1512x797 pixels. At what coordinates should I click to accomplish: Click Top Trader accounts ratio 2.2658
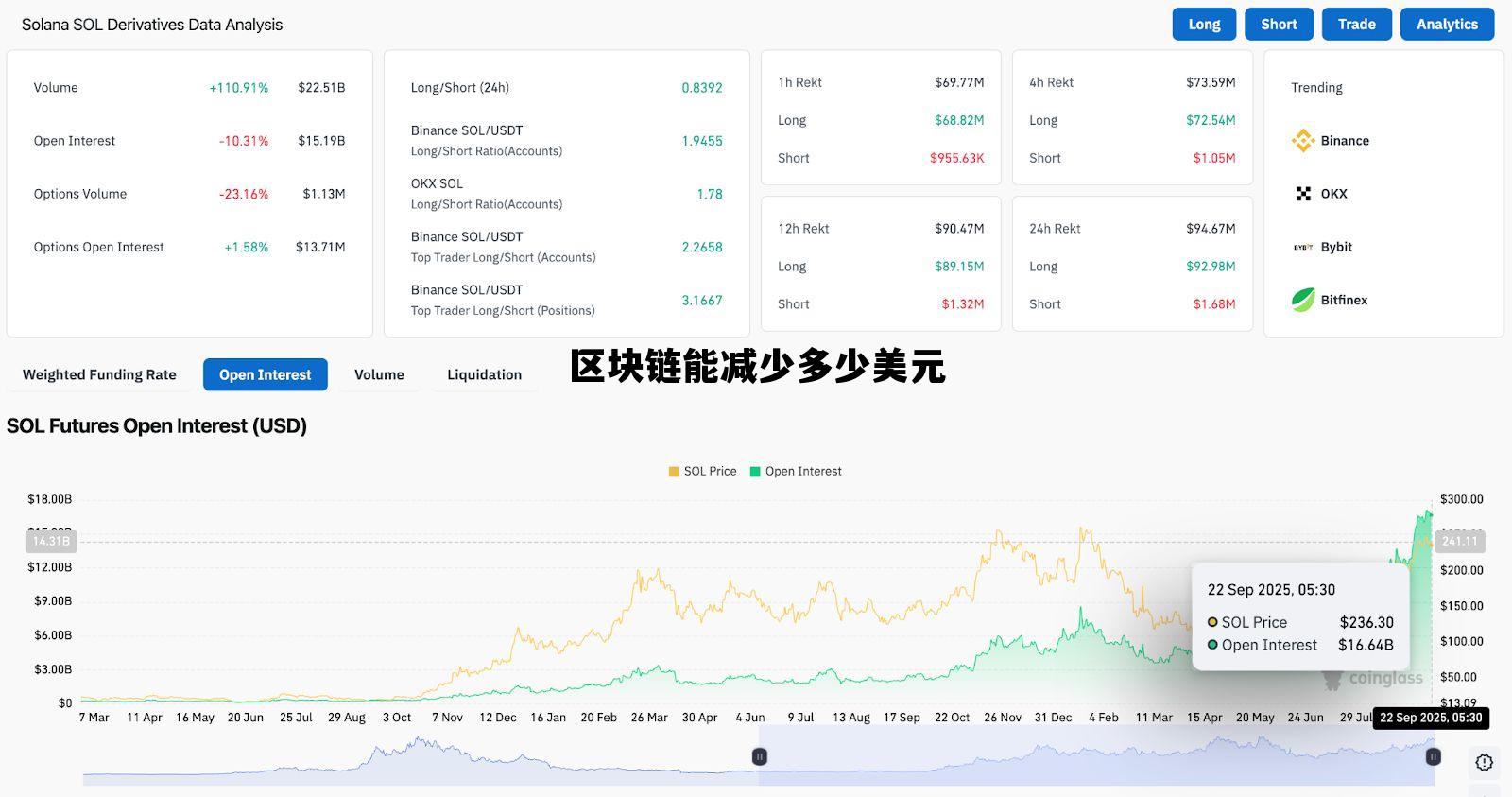(x=702, y=247)
